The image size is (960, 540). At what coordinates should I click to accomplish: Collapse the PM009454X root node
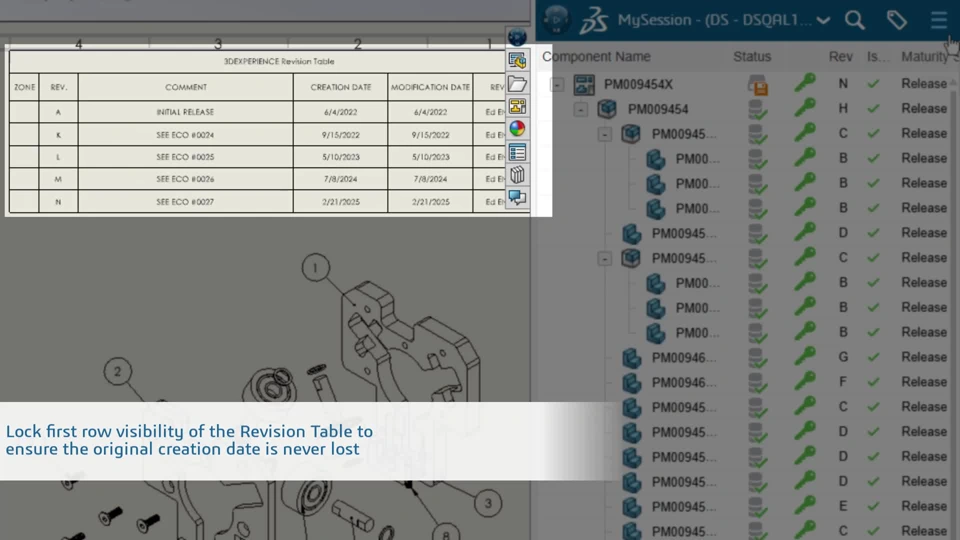557,84
